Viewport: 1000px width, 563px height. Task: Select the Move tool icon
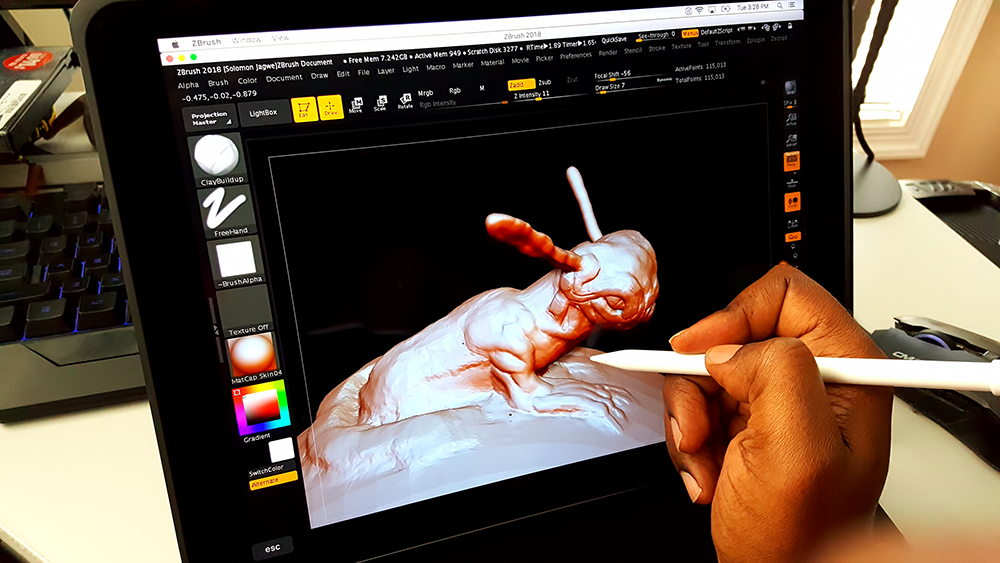(x=356, y=105)
